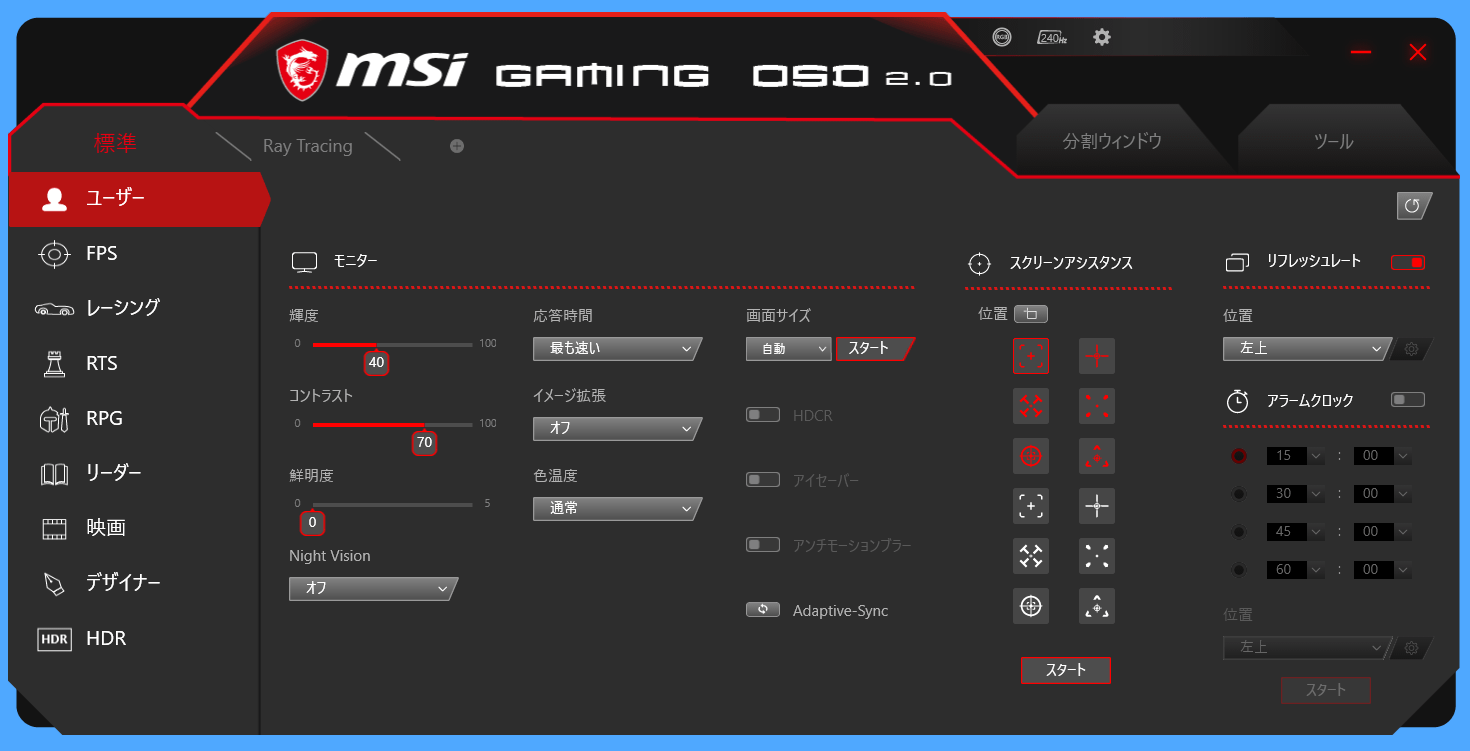Click the 輝度 brightness slider

click(392, 345)
